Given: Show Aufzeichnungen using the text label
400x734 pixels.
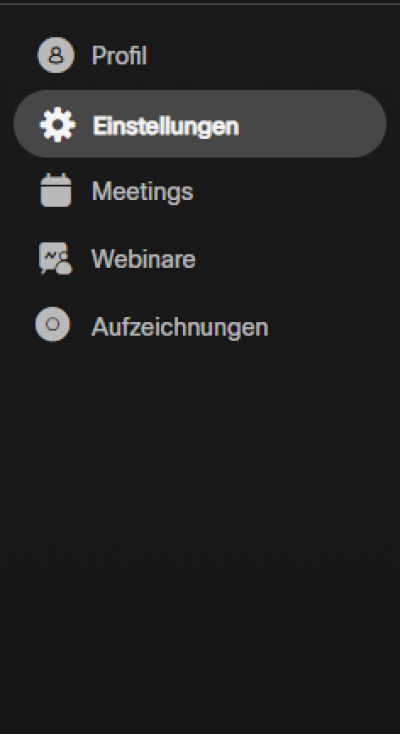Looking at the screenshot, I should [180, 327].
